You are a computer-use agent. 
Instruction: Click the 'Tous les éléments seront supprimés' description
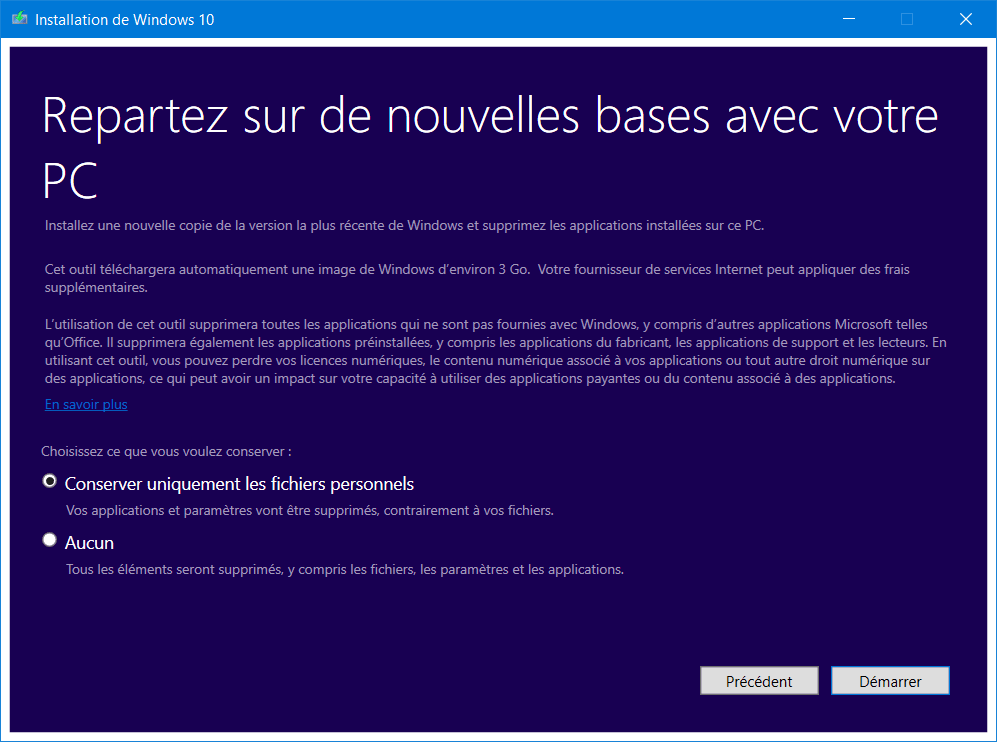(x=345, y=569)
